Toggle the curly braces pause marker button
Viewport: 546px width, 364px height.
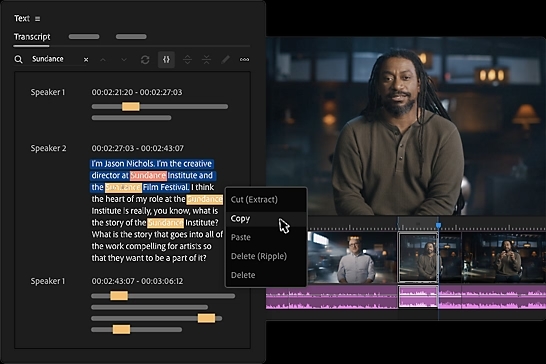click(x=166, y=60)
